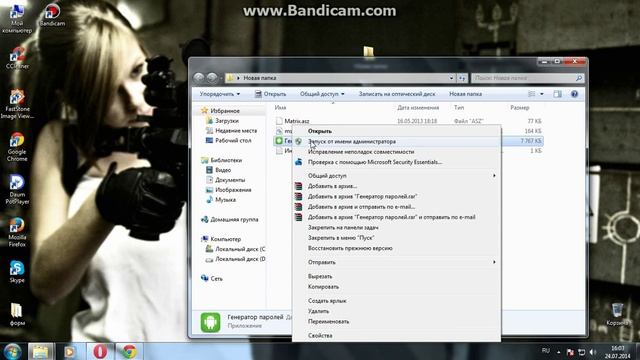
Task: Open Opera from the taskbar
Action: click(x=100, y=351)
